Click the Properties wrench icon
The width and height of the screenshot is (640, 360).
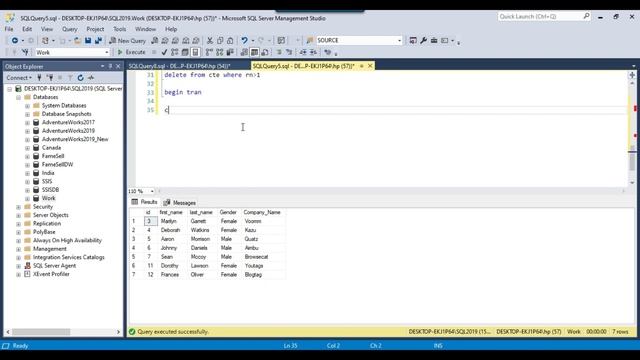423,40
